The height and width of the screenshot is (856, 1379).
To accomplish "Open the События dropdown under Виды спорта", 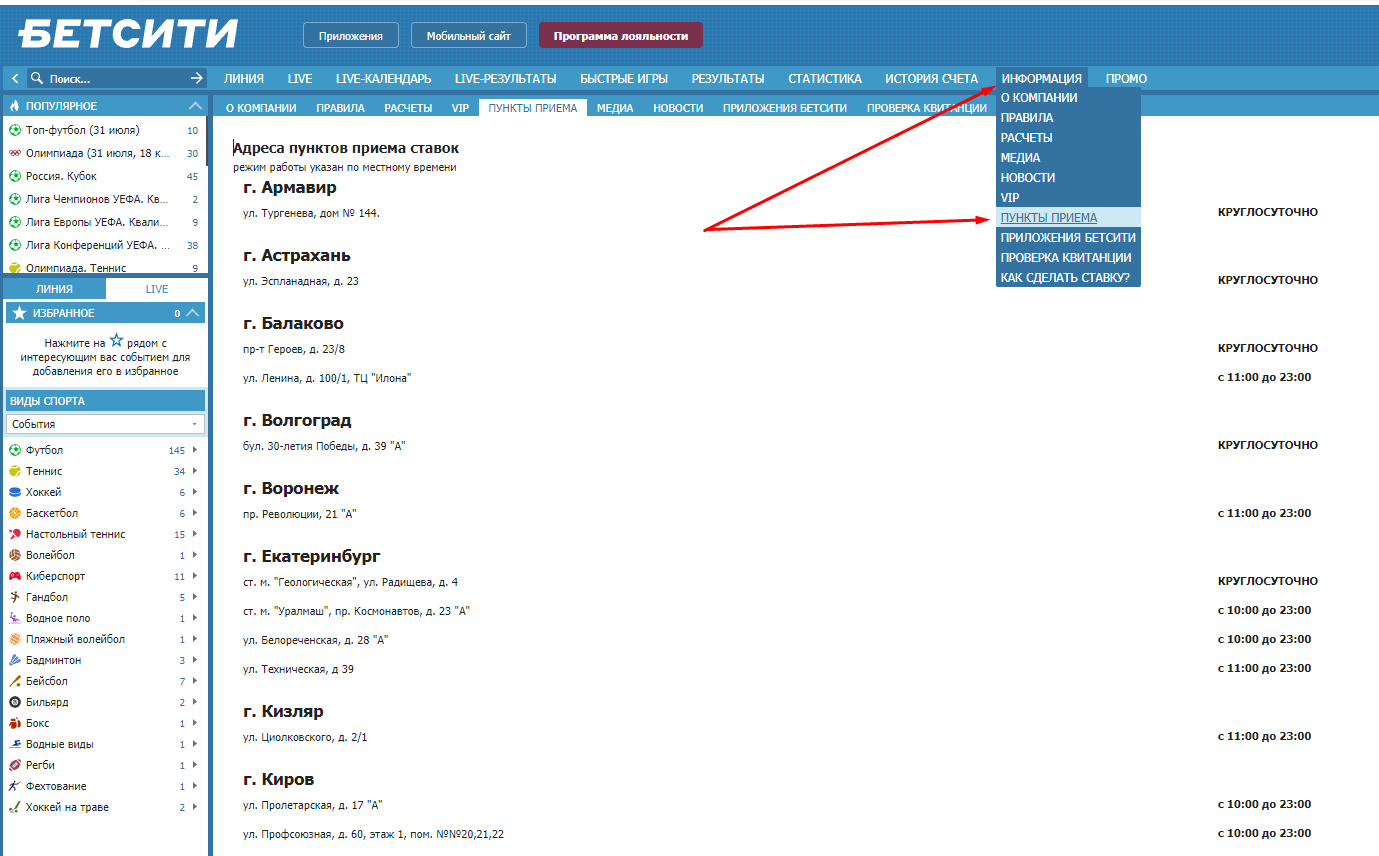I will click(105, 424).
